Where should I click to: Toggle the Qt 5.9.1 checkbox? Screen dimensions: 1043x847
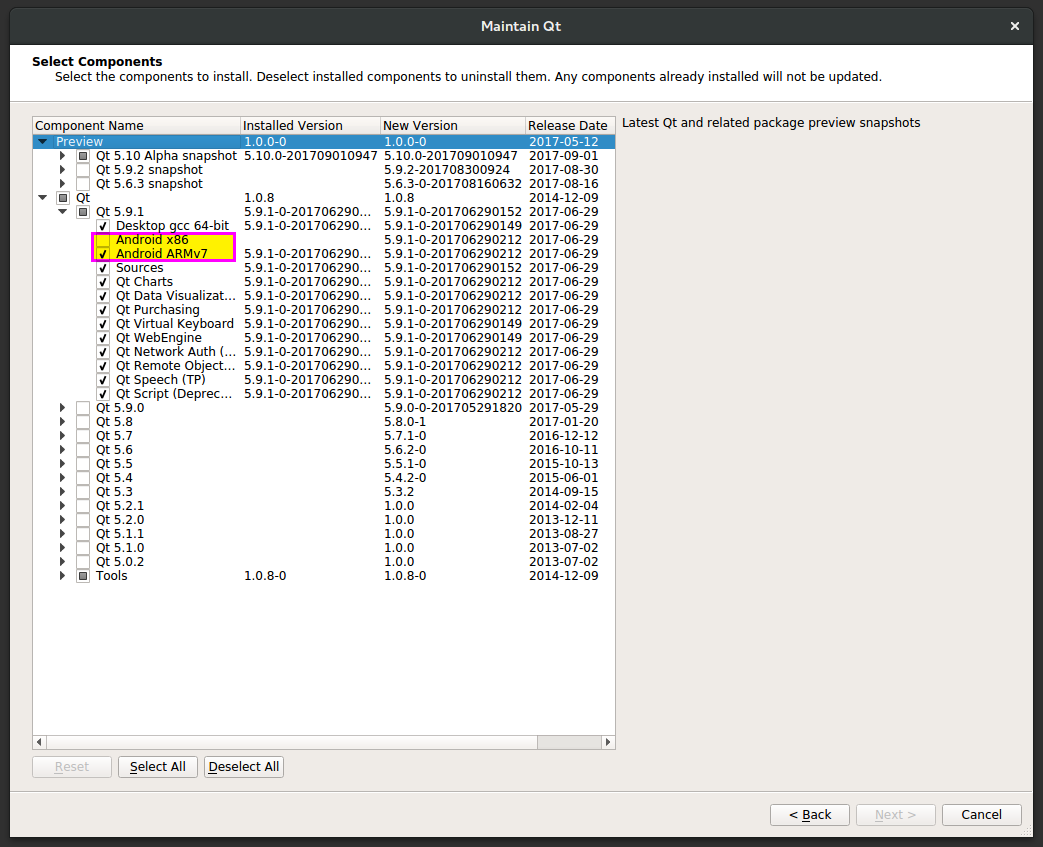coord(83,212)
